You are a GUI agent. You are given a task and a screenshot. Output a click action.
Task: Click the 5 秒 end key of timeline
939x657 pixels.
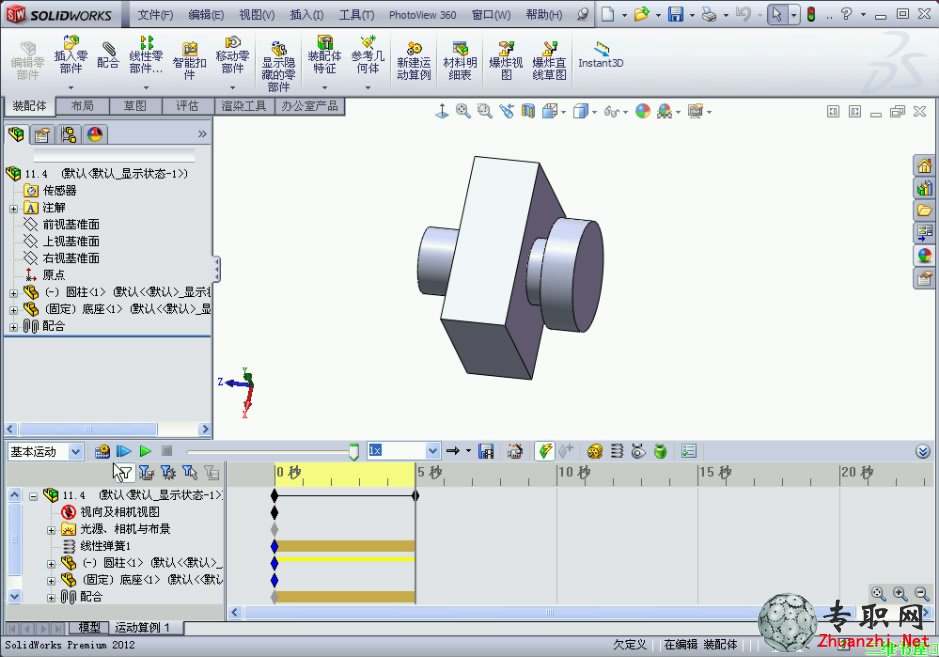(x=415, y=495)
